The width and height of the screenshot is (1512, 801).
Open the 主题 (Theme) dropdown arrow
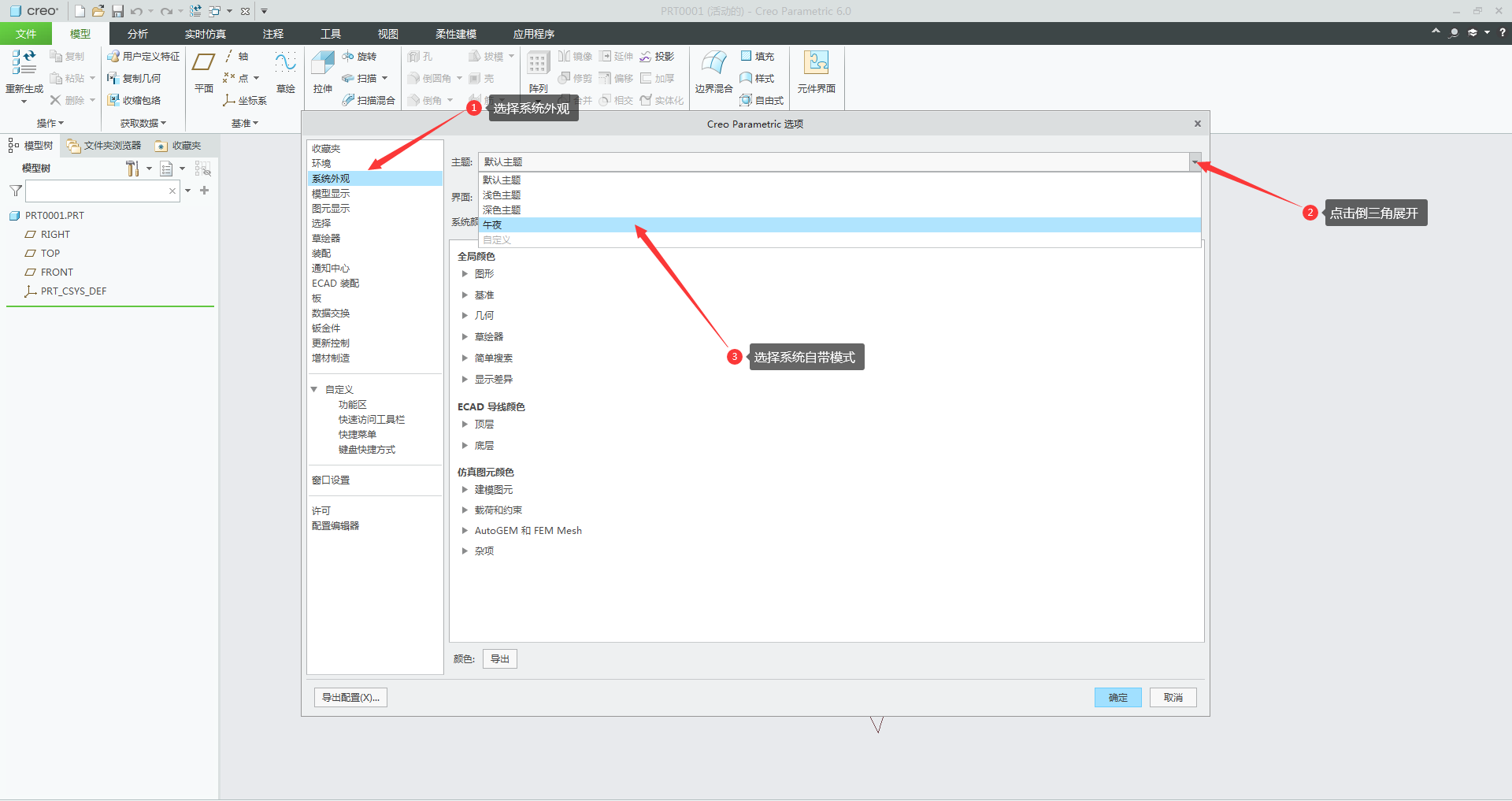point(1195,161)
